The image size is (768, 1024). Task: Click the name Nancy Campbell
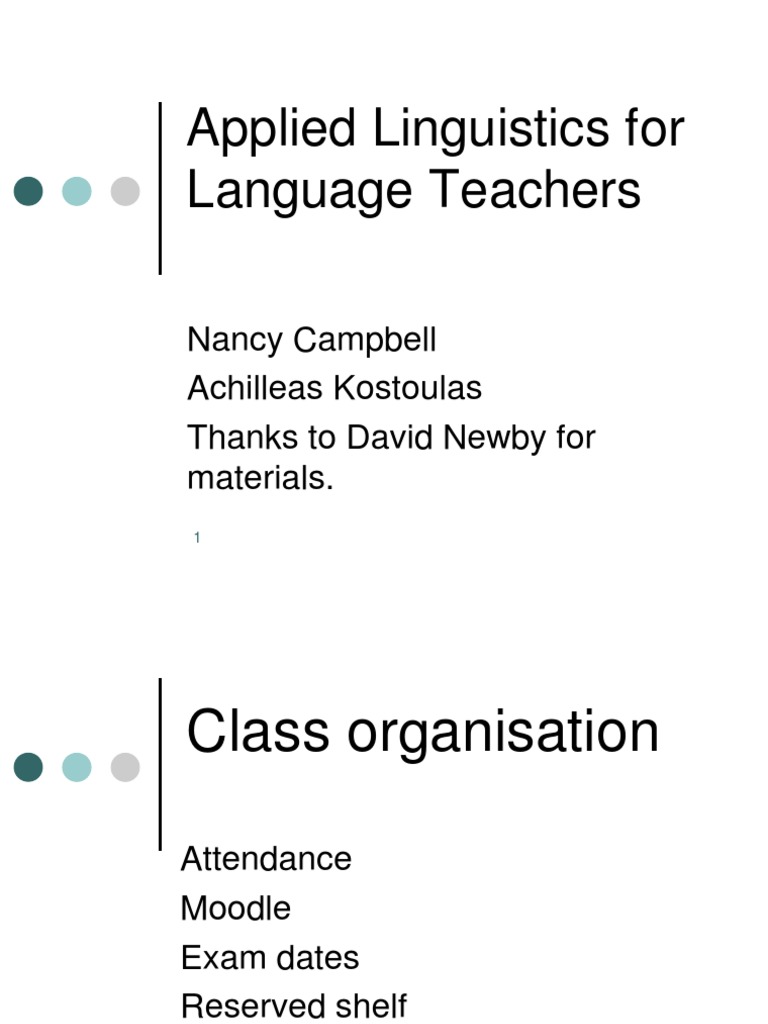[x=312, y=340]
